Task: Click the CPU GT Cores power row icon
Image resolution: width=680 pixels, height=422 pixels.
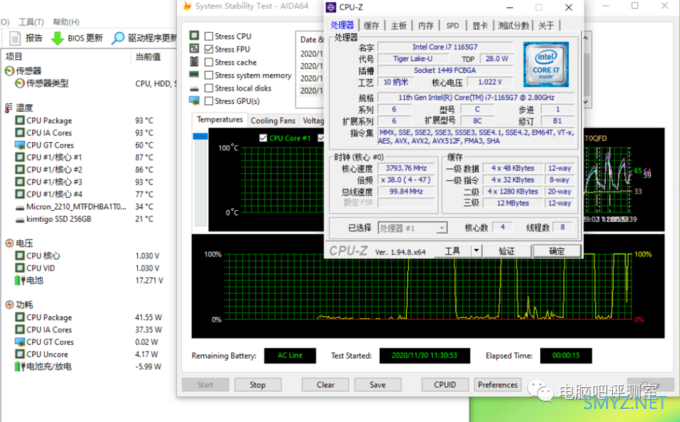Action: point(20,342)
